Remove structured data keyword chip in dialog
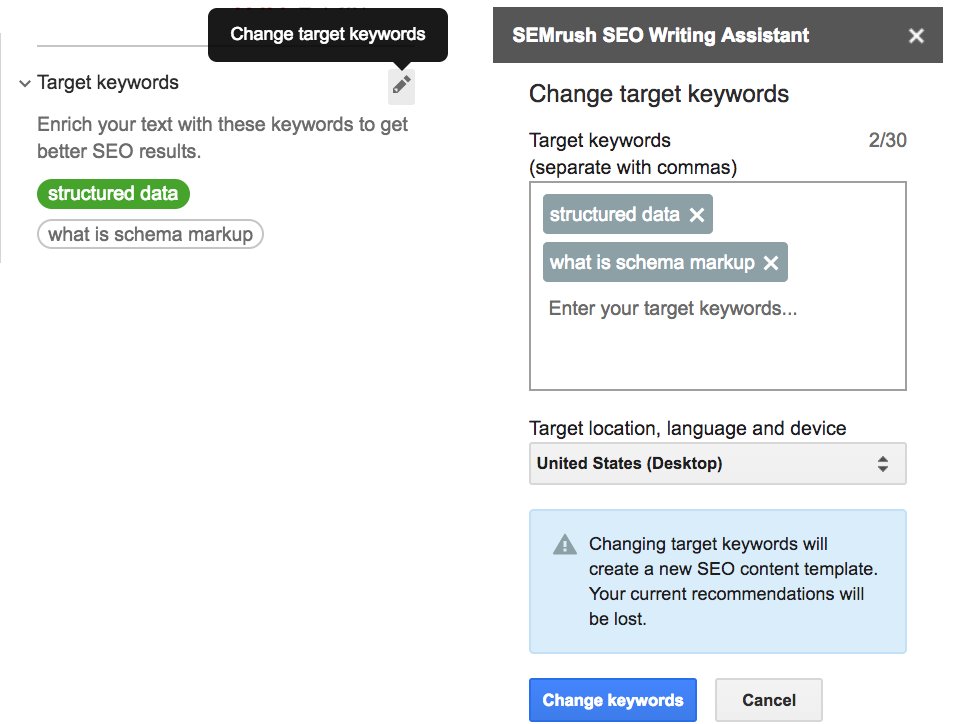Screen dimensions: 956x724 [x=697, y=215]
